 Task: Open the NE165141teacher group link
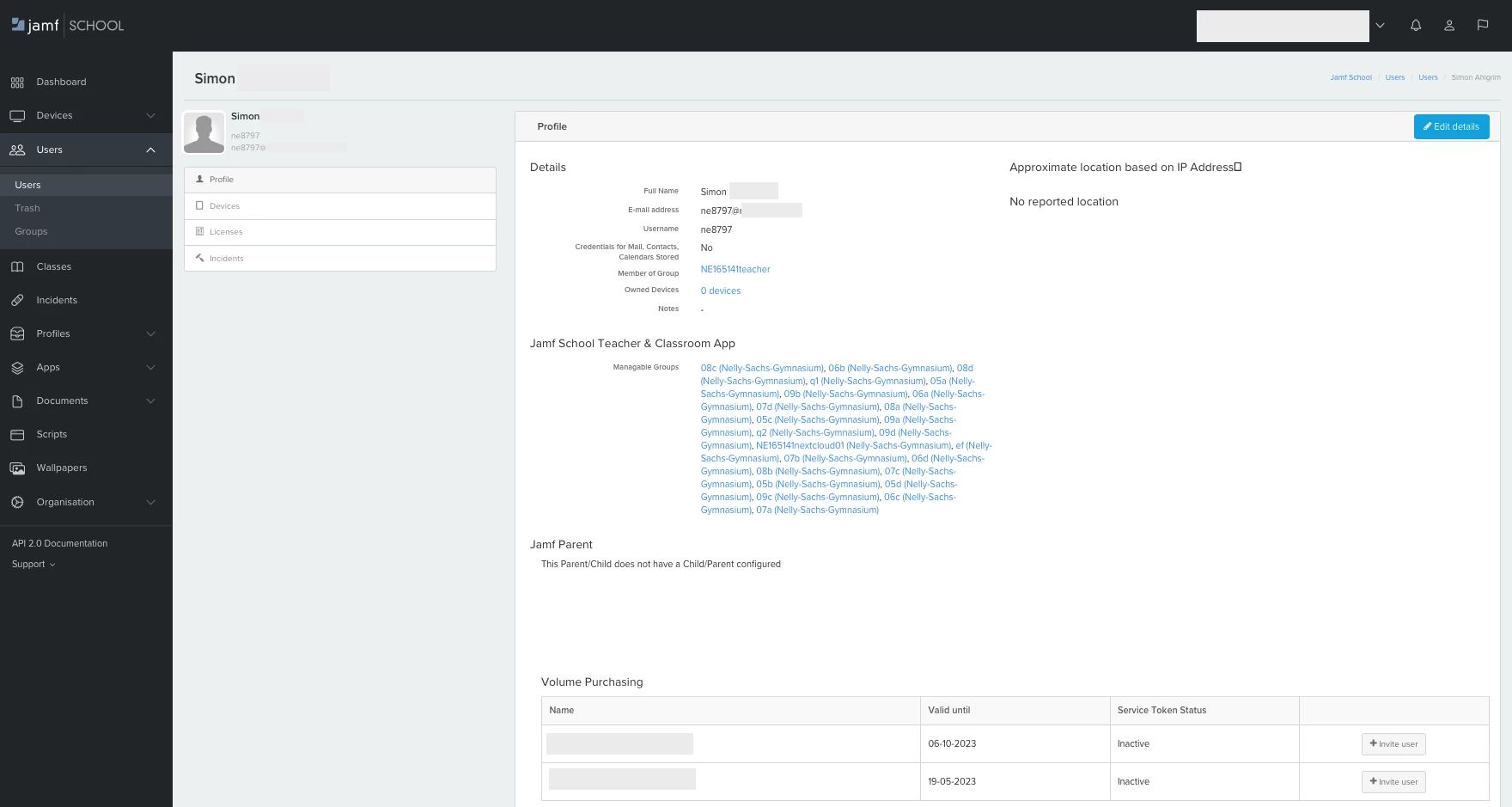coord(735,269)
